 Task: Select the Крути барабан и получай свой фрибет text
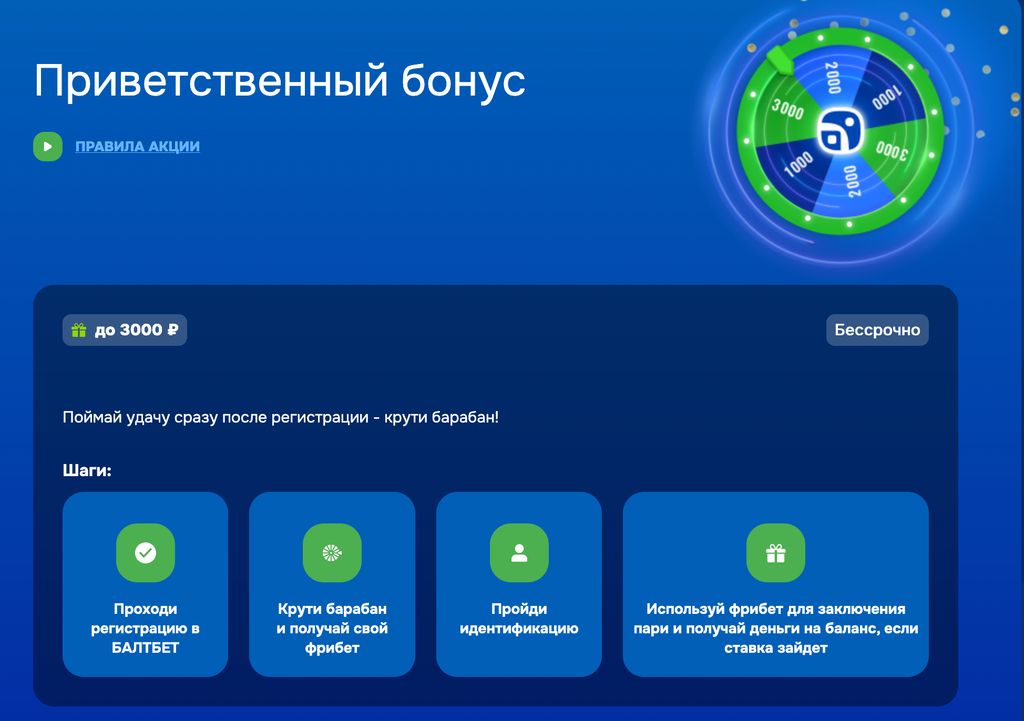click(332, 628)
